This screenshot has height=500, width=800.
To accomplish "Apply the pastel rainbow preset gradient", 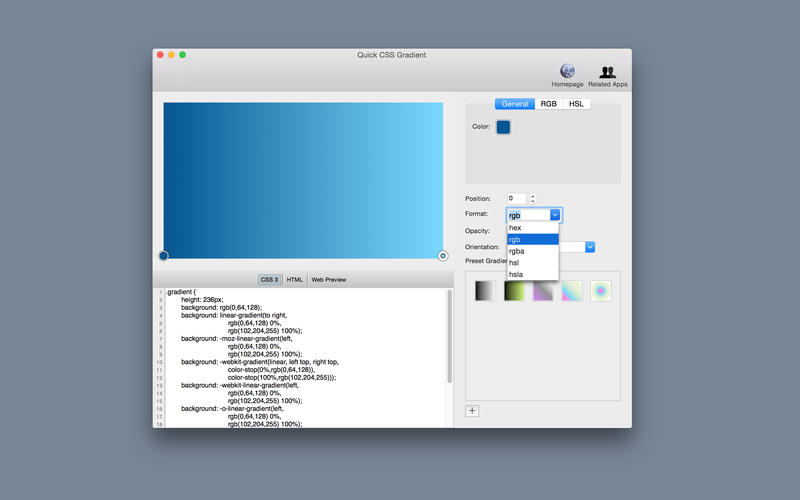I will [x=572, y=291].
